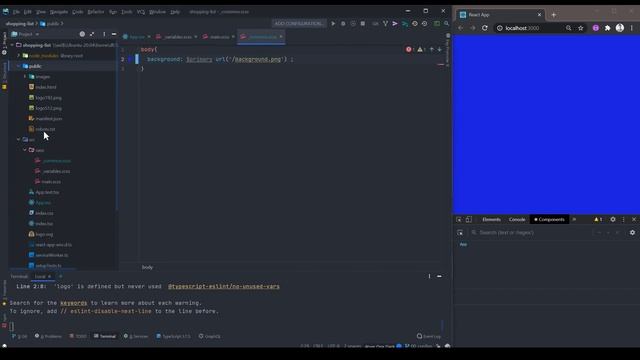Open the Problems tool window tab
Image resolution: width=640 pixels, height=360 pixels.
coord(48,336)
